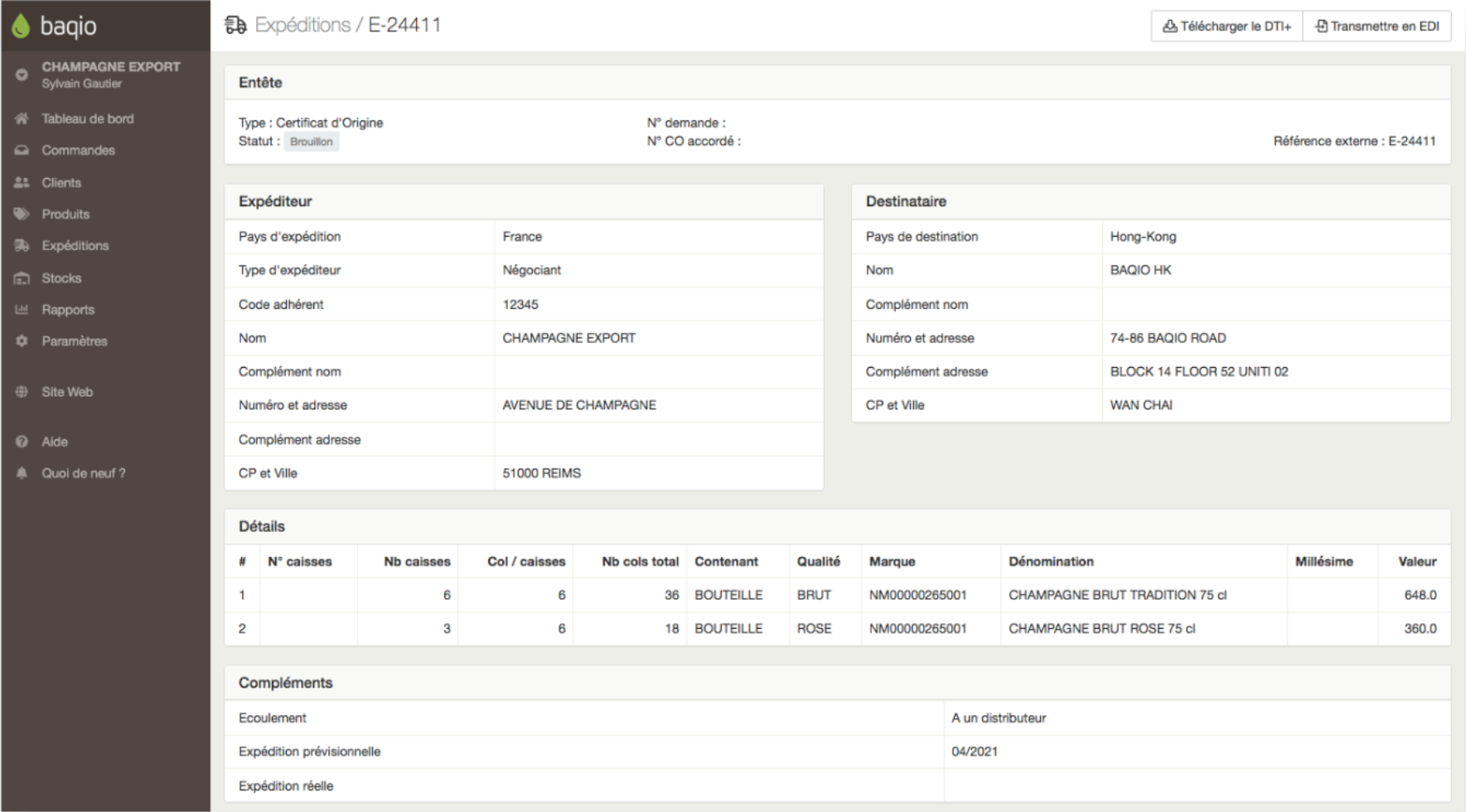Image resolution: width=1466 pixels, height=812 pixels.
Task: Click the Hong-Kong destination value
Action: [1143, 237]
